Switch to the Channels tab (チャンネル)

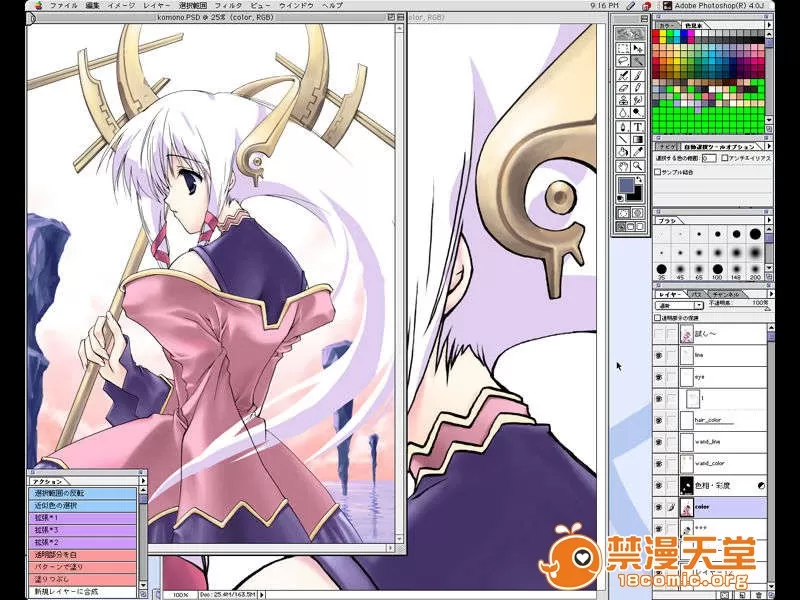coord(726,295)
